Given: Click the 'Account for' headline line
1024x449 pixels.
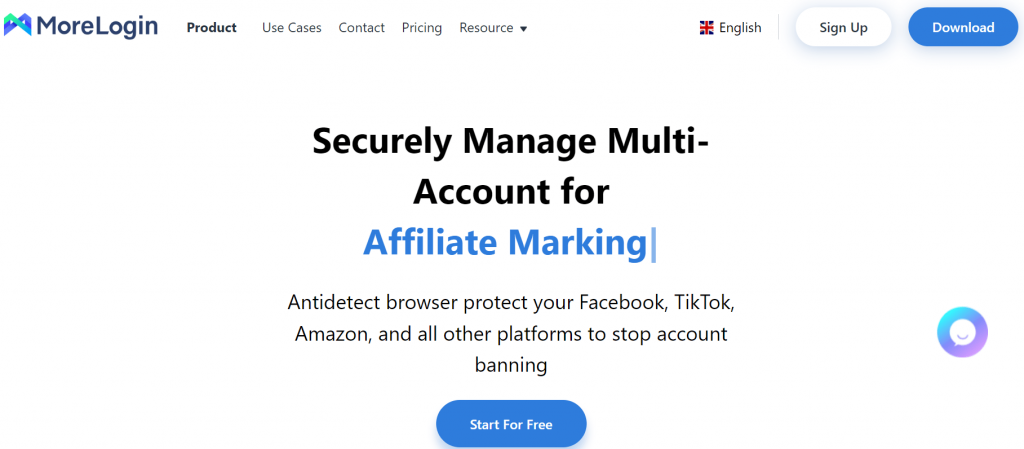Looking at the screenshot, I should coord(511,192).
